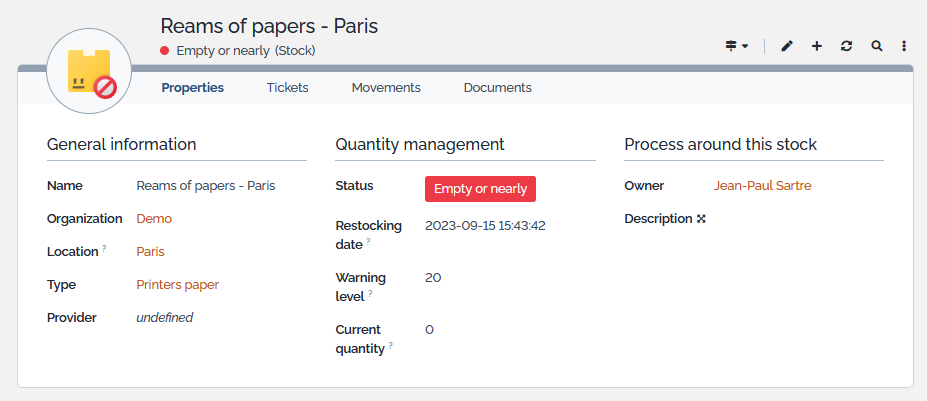Screen dimensions: 927x401
Task: Open the Demo organization link
Action: [x=154, y=219]
